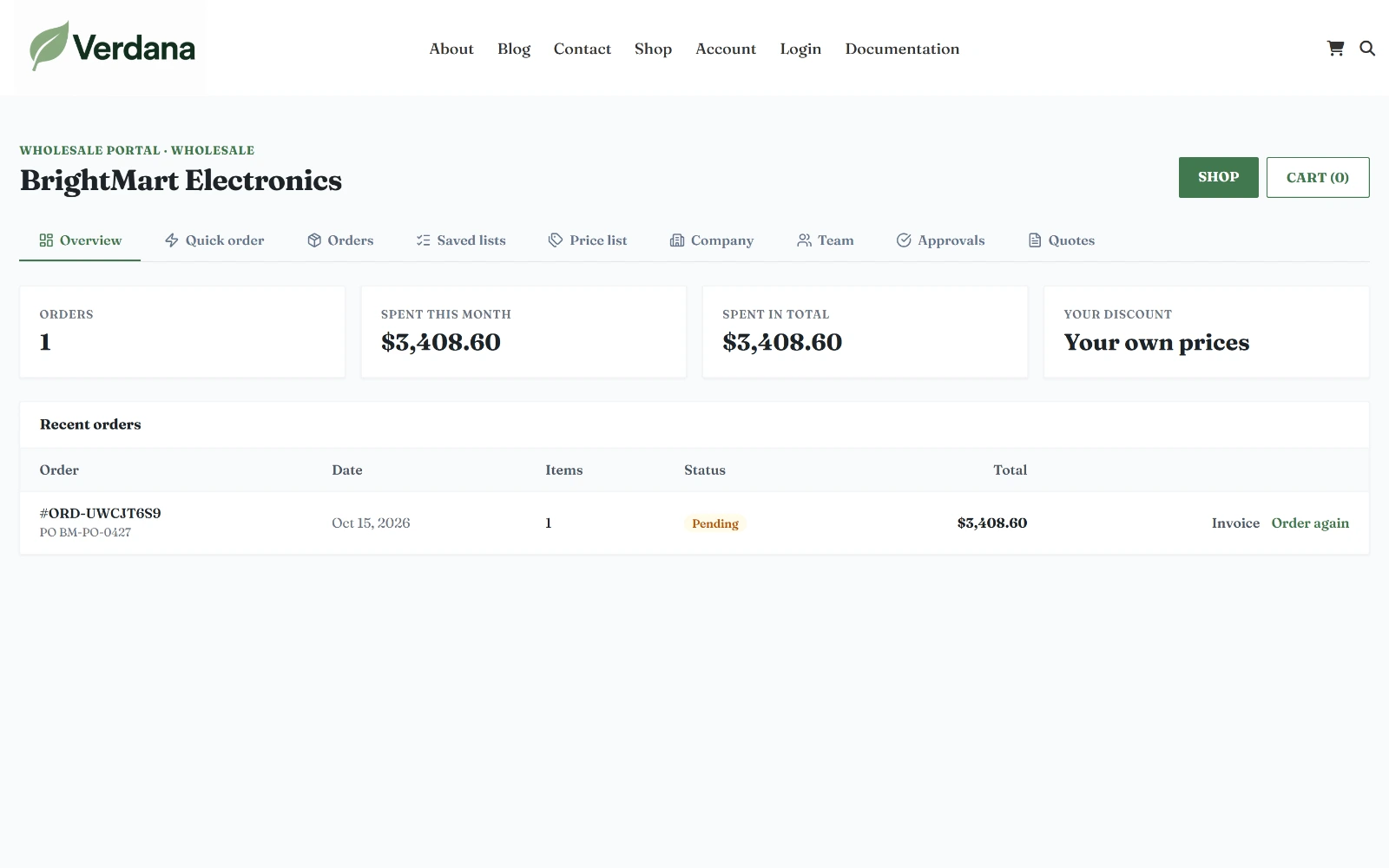Navigate to Shop in top menu
1389x868 pixels.
click(653, 49)
